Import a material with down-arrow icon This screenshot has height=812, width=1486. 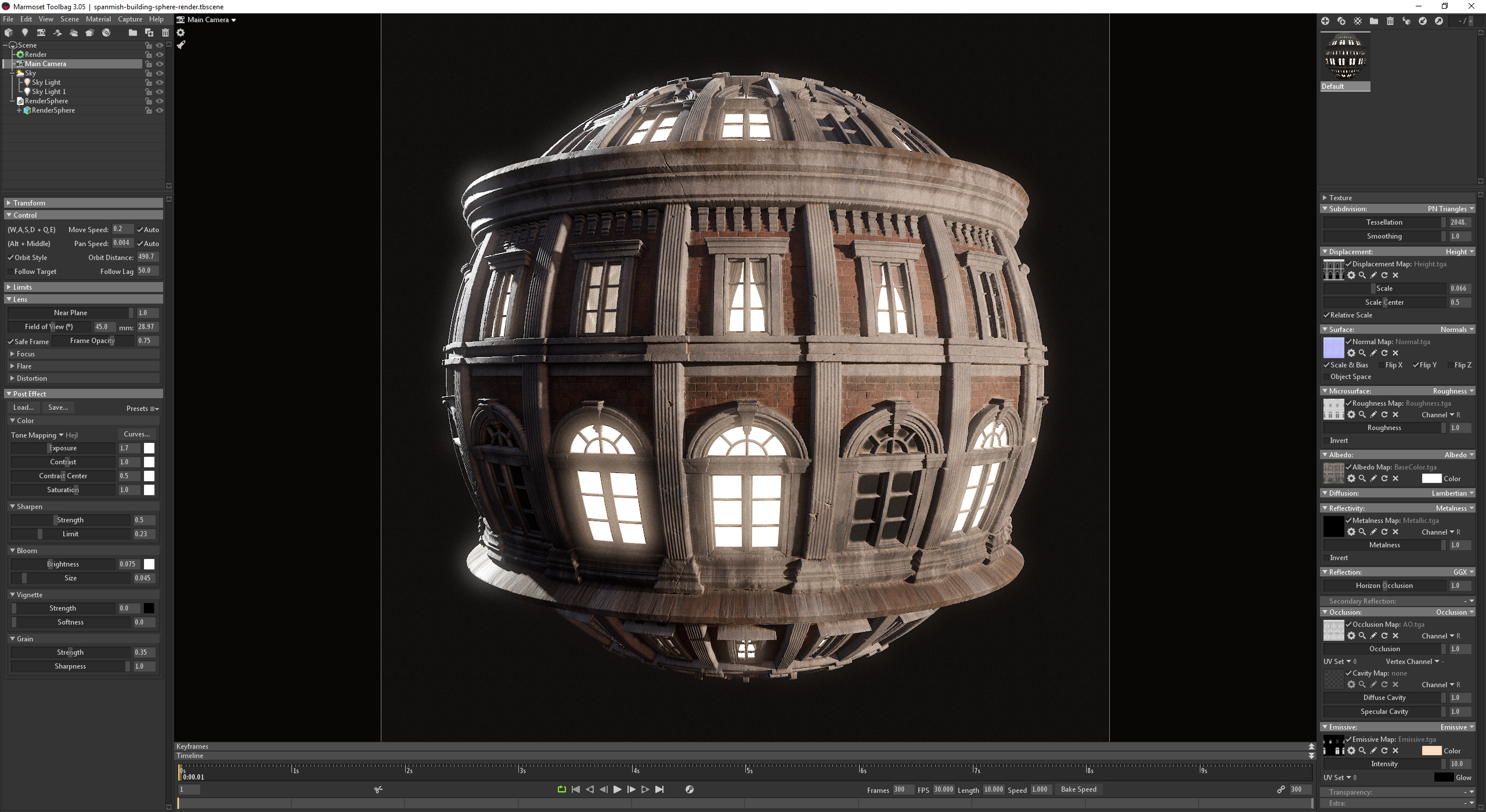pyautogui.click(x=1423, y=21)
